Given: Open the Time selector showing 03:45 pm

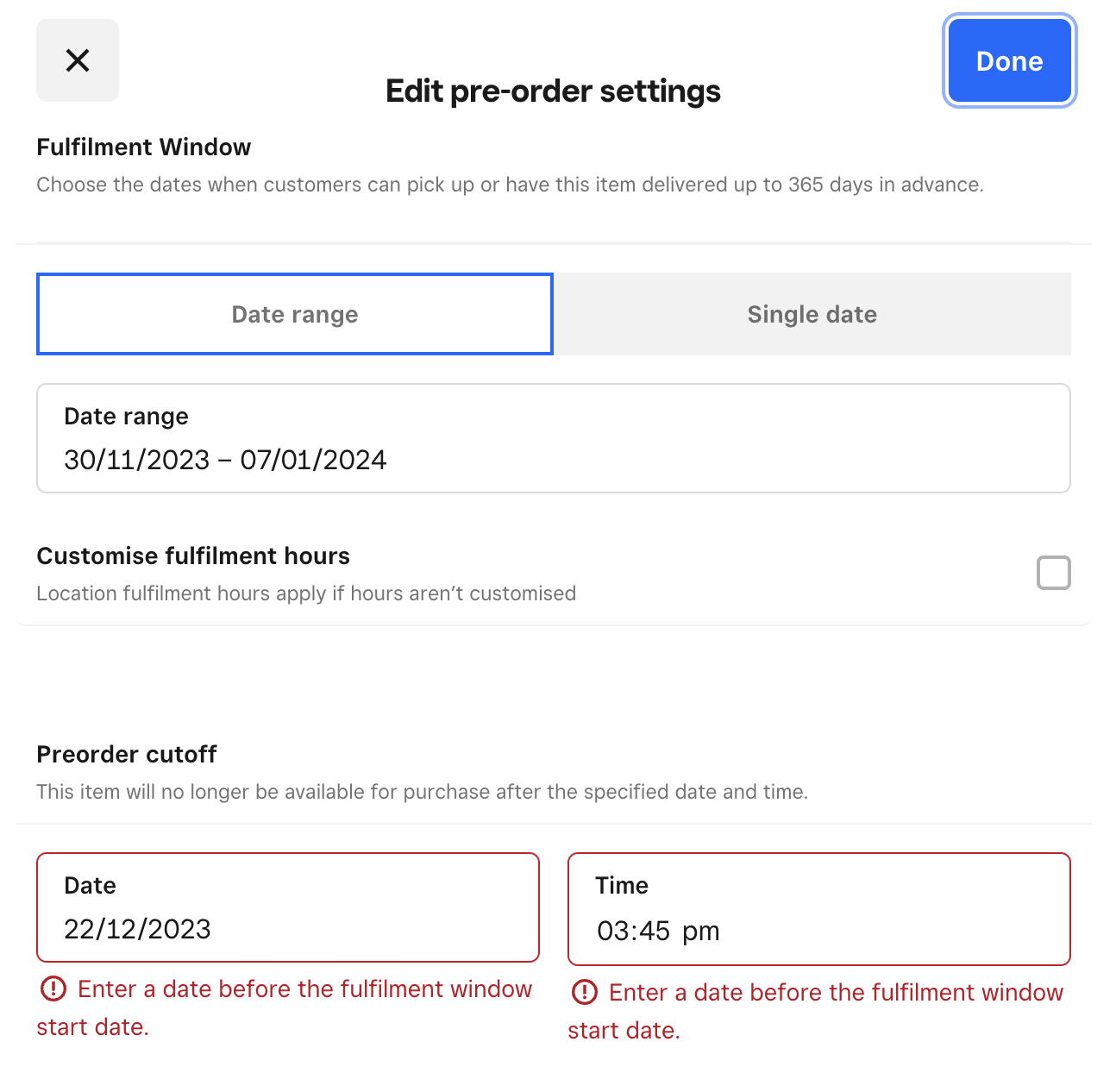Looking at the screenshot, I should point(818,908).
